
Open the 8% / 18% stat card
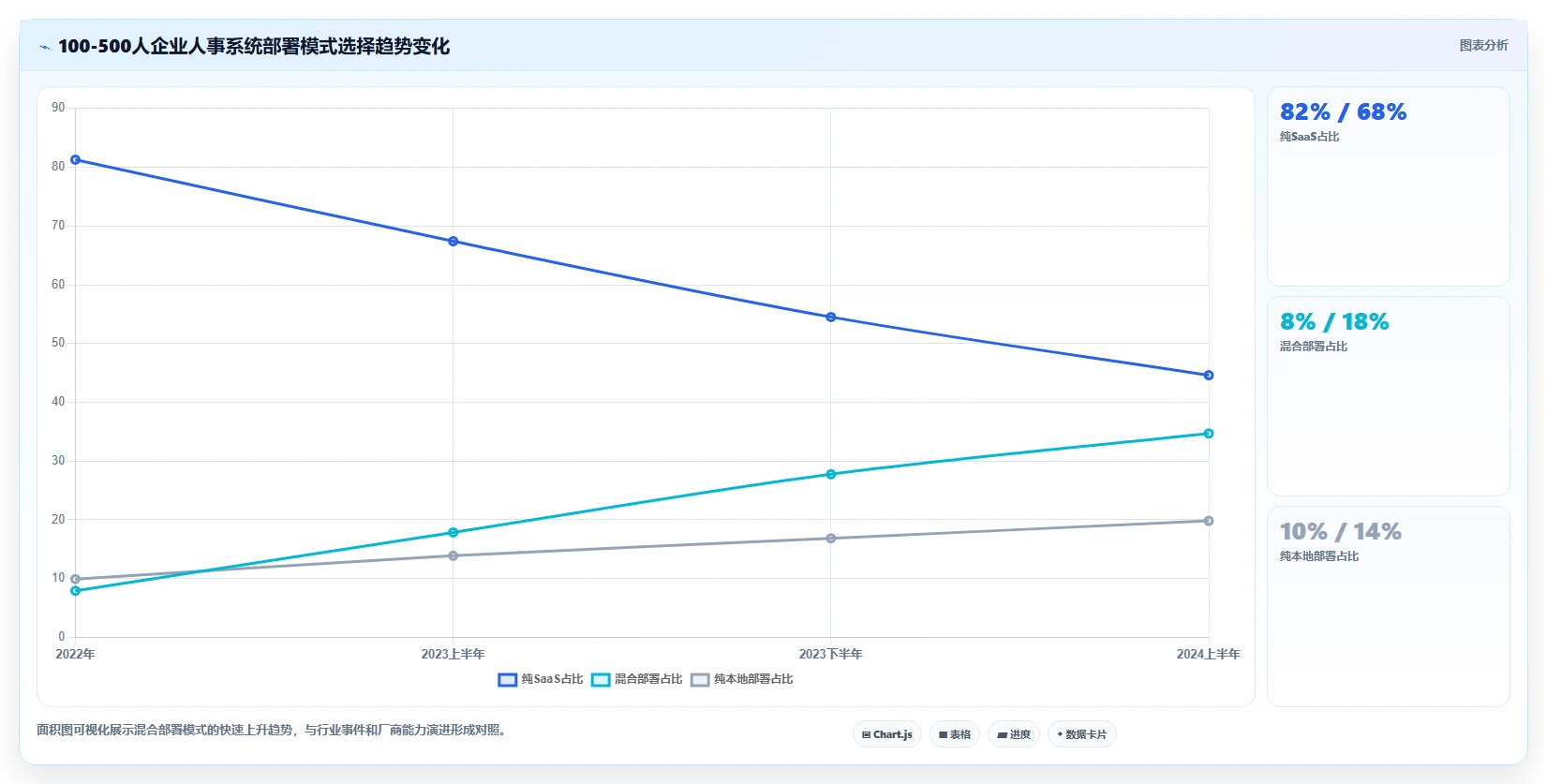tap(1389, 396)
